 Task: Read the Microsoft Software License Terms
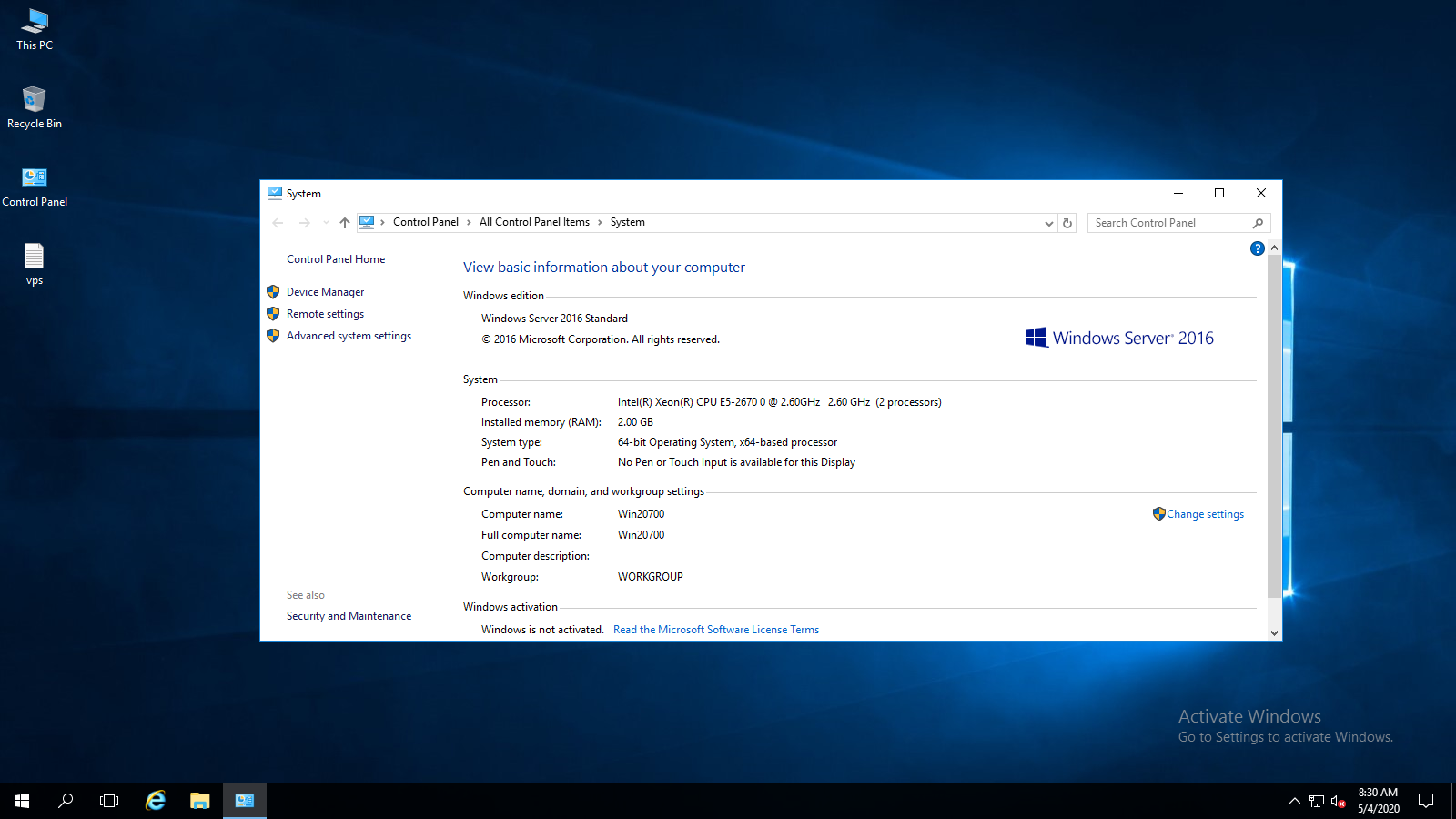tap(715, 630)
